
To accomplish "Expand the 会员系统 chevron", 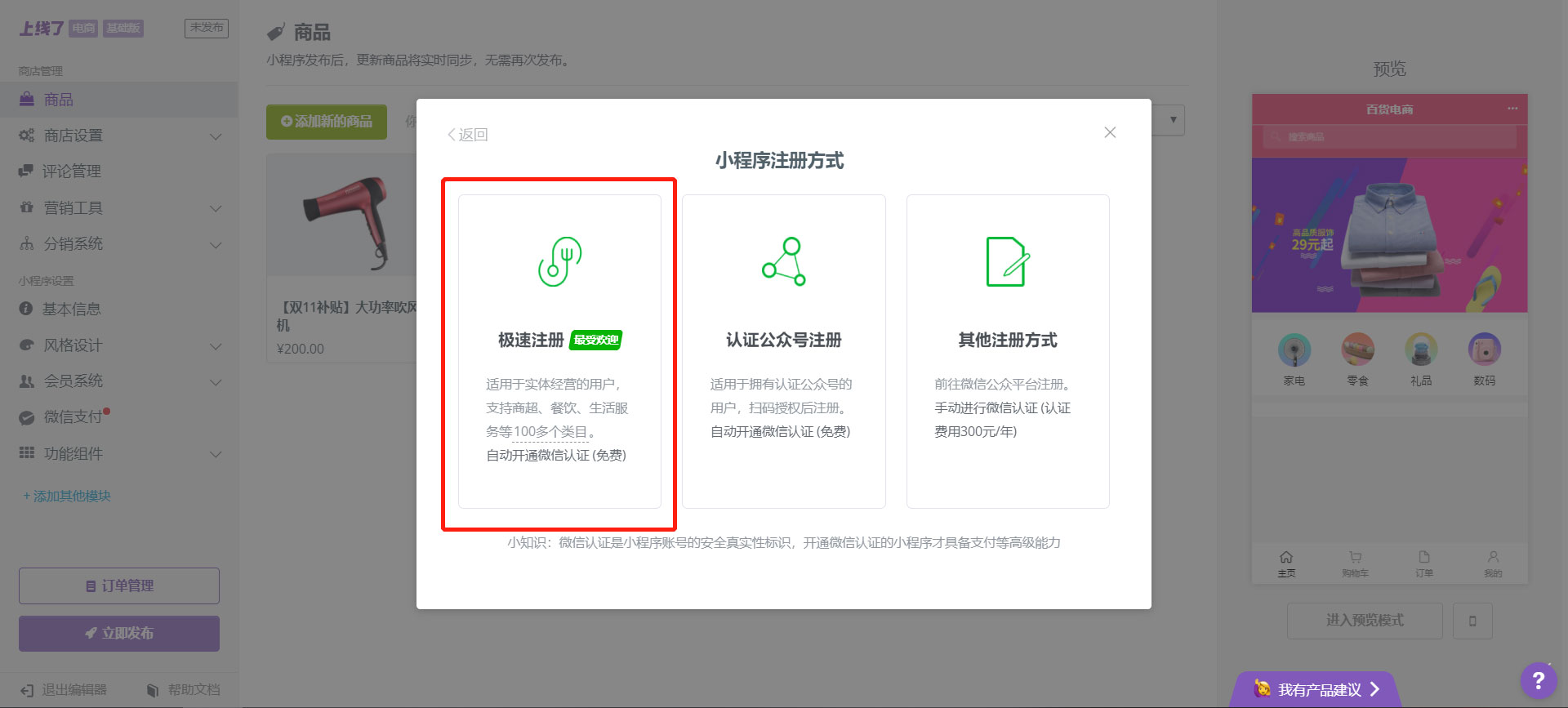I will (x=216, y=382).
